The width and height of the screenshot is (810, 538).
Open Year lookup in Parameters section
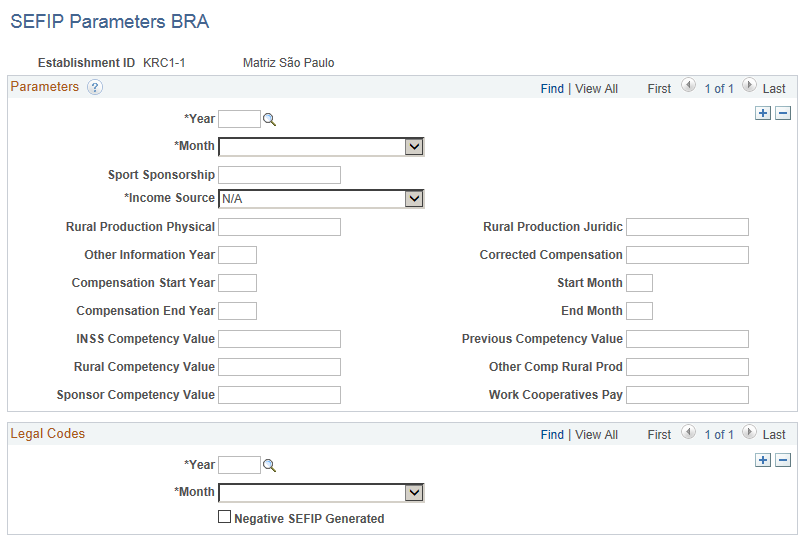pyautogui.click(x=269, y=119)
